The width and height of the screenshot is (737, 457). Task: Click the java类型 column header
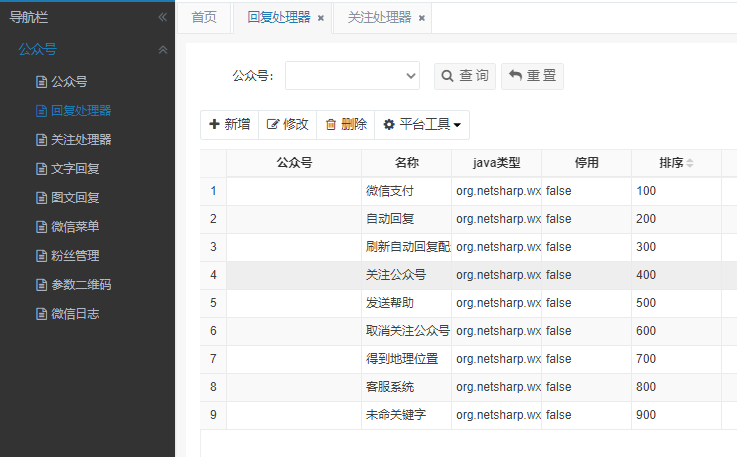point(496,163)
